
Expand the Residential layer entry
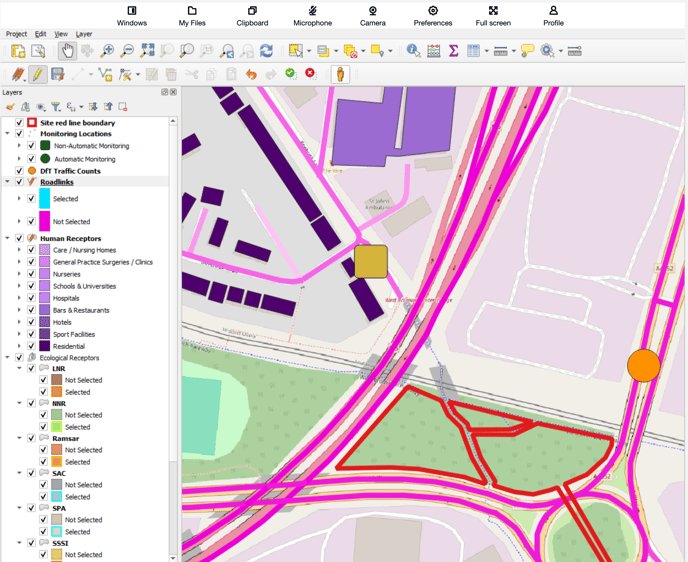(19, 346)
